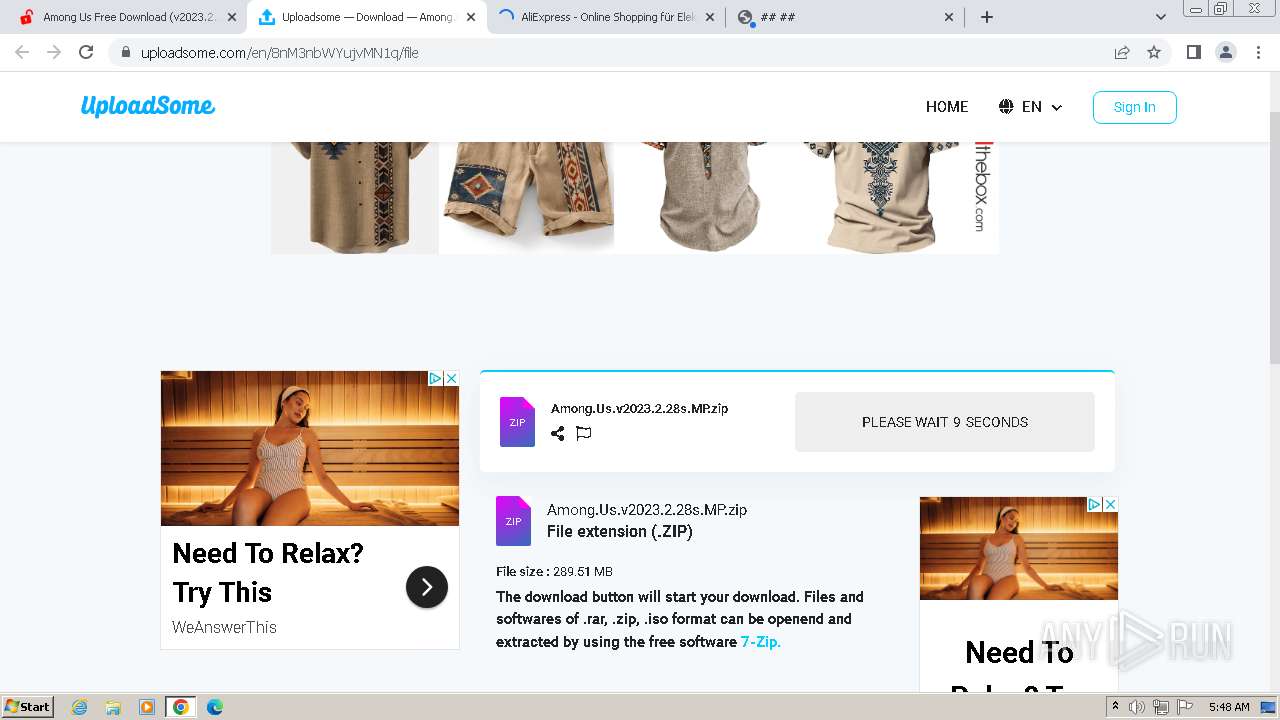Switch to the Among Us Free Download tab
This screenshot has width=1280, height=720.
point(127,17)
